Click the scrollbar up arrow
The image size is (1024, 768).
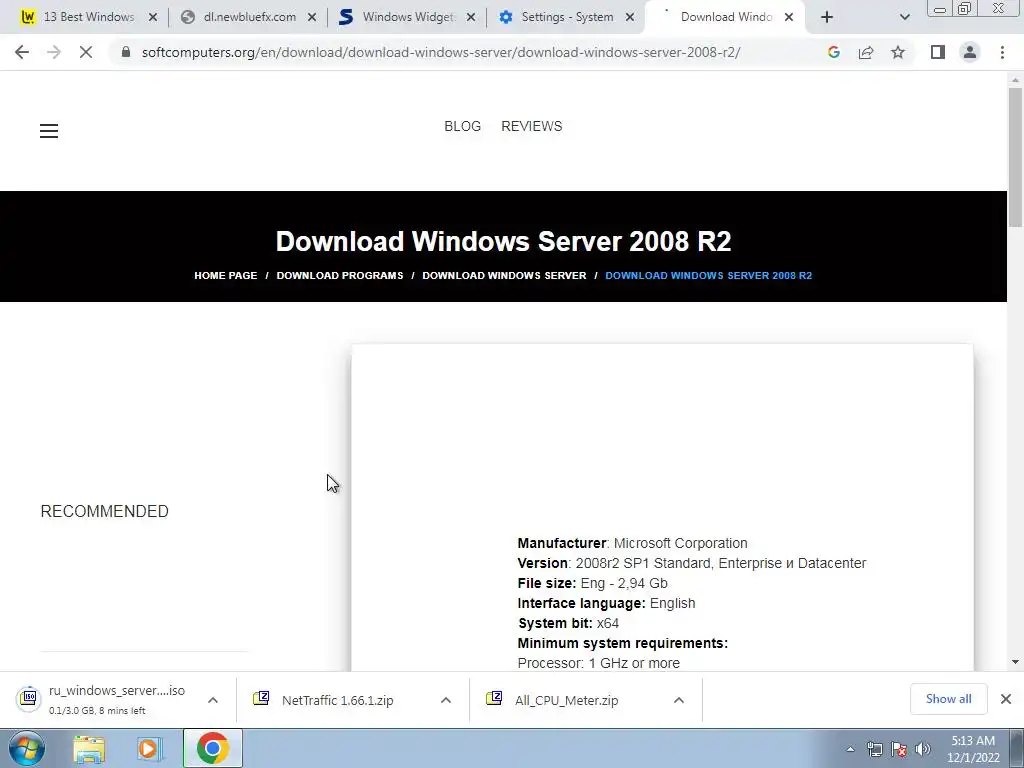tap(1015, 80)
